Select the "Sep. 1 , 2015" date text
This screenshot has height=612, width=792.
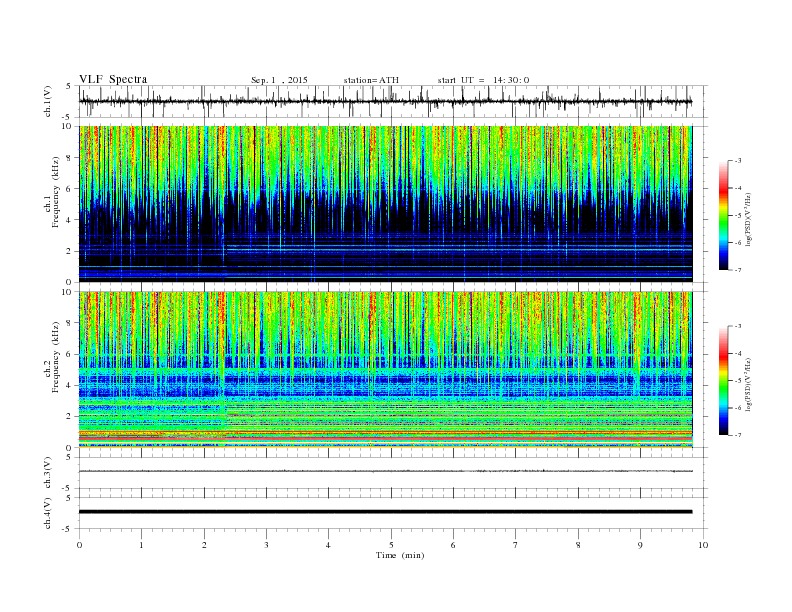tap(279, 80)
